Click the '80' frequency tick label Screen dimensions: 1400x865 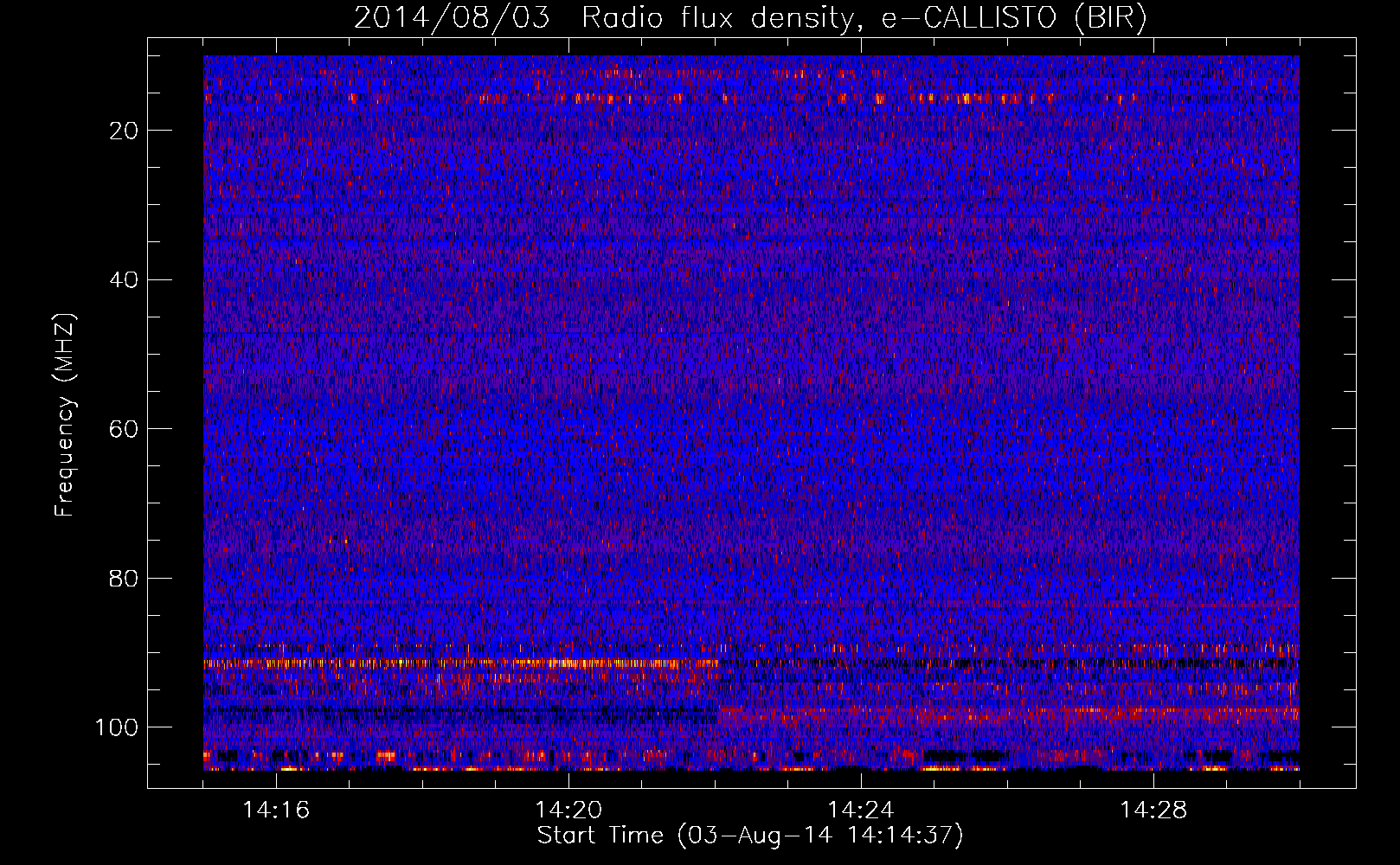coord(125,578)
